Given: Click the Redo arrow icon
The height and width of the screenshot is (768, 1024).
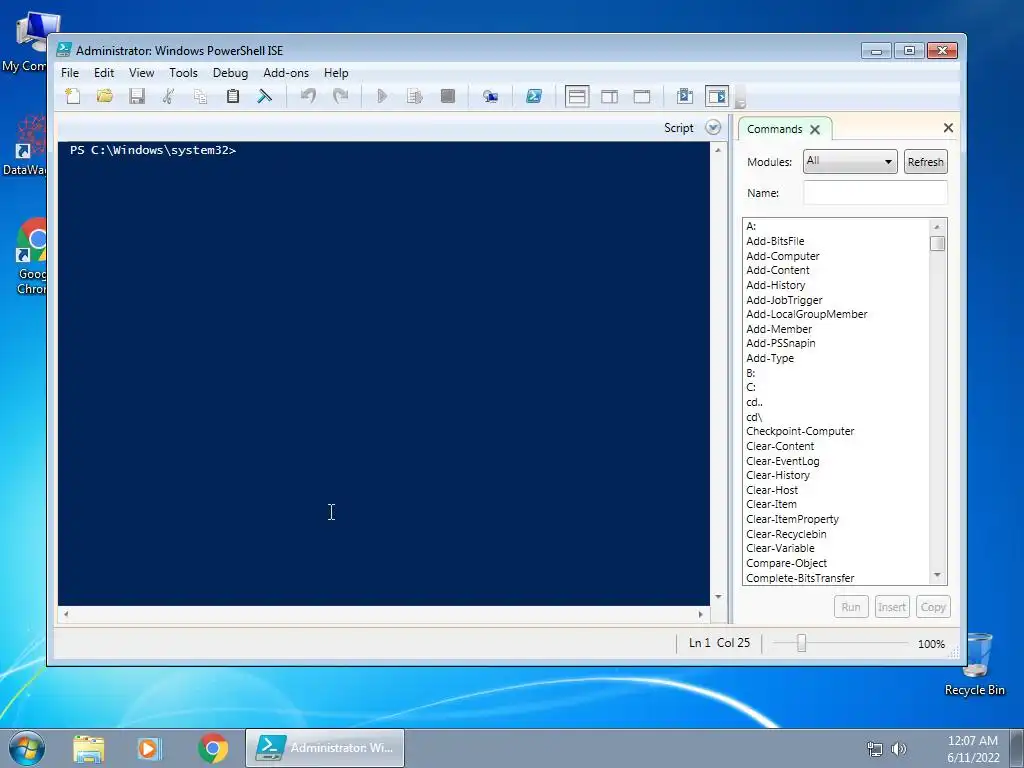Looking at the screenshot, I should tap(340, 97).
